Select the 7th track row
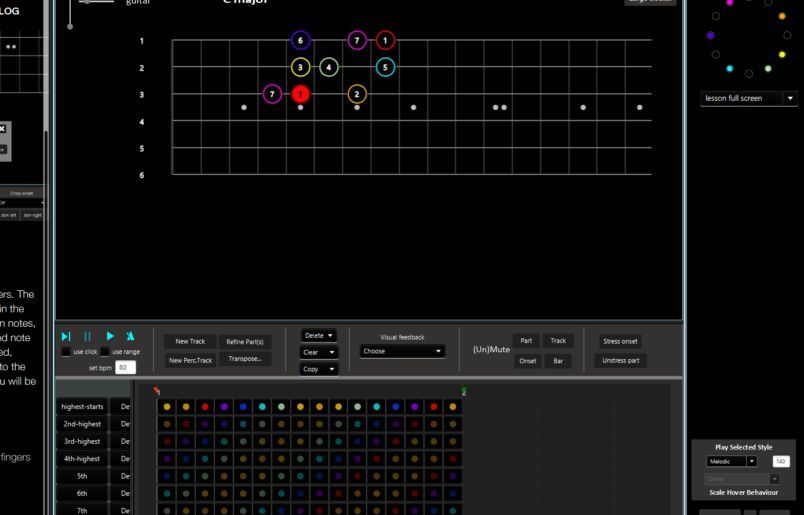The image size is (804, 515). (x=82, y=510)
